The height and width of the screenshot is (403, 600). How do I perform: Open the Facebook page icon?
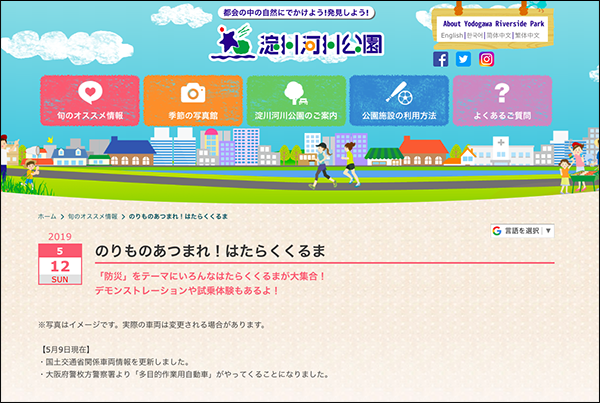tap(440, 59)
